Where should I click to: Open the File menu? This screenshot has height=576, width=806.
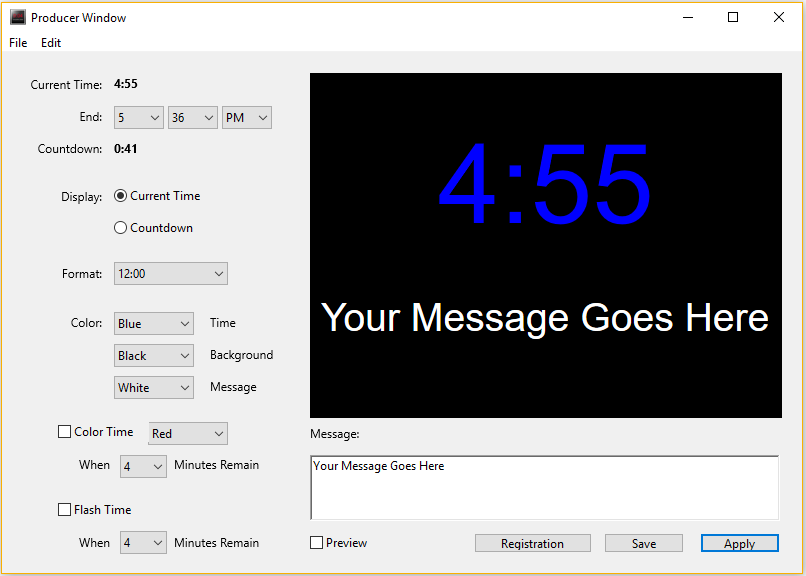[x=17, y=43]
